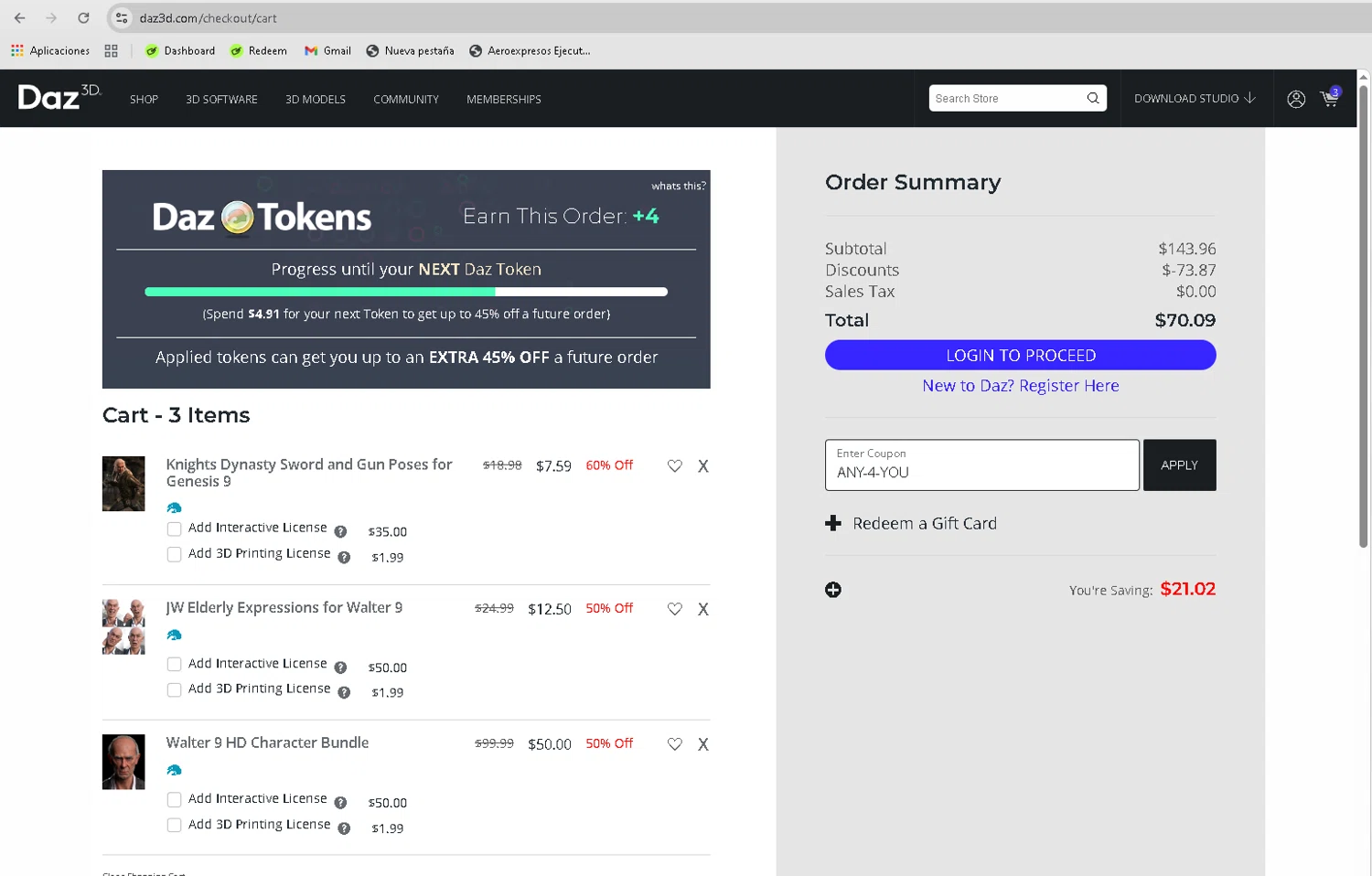Click the address bar URL
The width and height of the screenshot is (1372, 876).
point(209,17)
